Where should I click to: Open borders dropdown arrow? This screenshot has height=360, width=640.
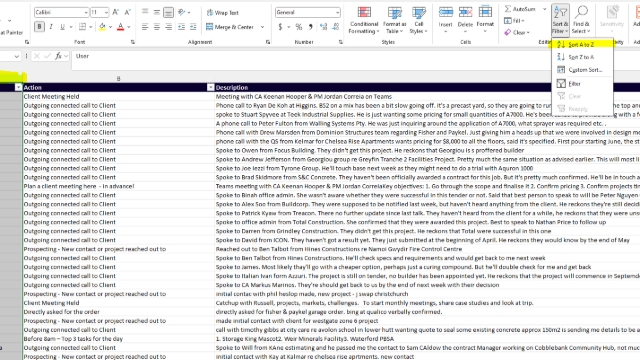pos(91,27)
